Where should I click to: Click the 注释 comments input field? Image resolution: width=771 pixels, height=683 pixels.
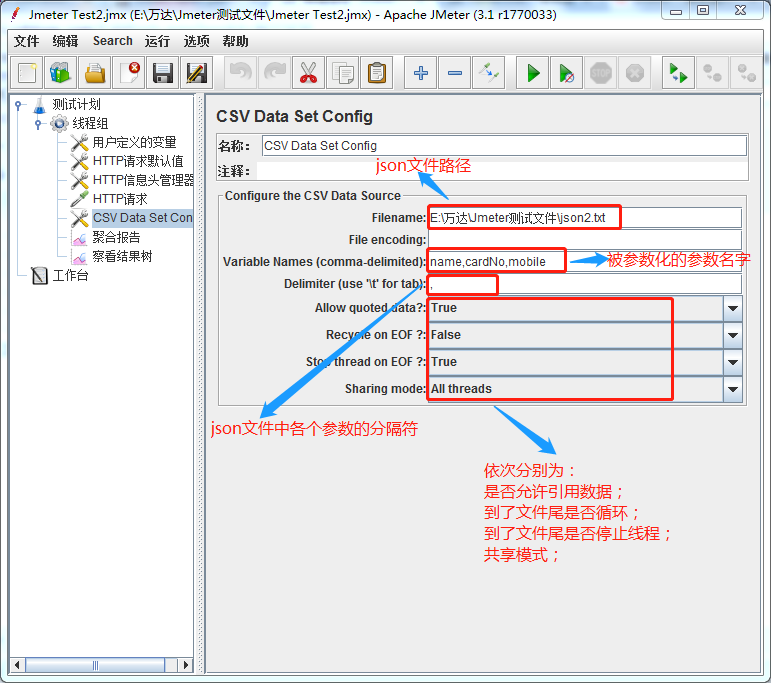(502, 171)
